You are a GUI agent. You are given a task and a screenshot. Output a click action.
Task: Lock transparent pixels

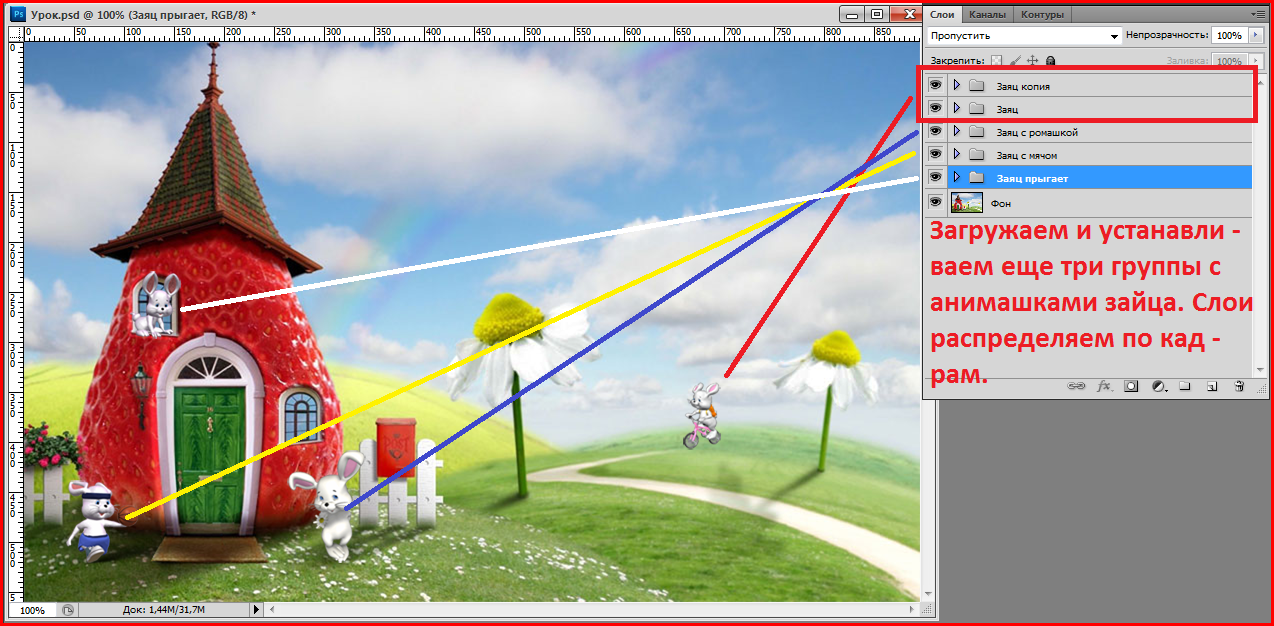tap(996, 61)
